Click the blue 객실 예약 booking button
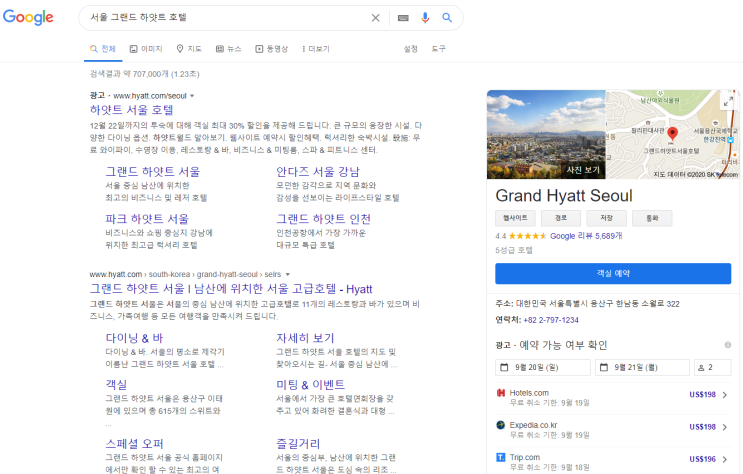Screen dimensions: 743x474 [613, 273]
